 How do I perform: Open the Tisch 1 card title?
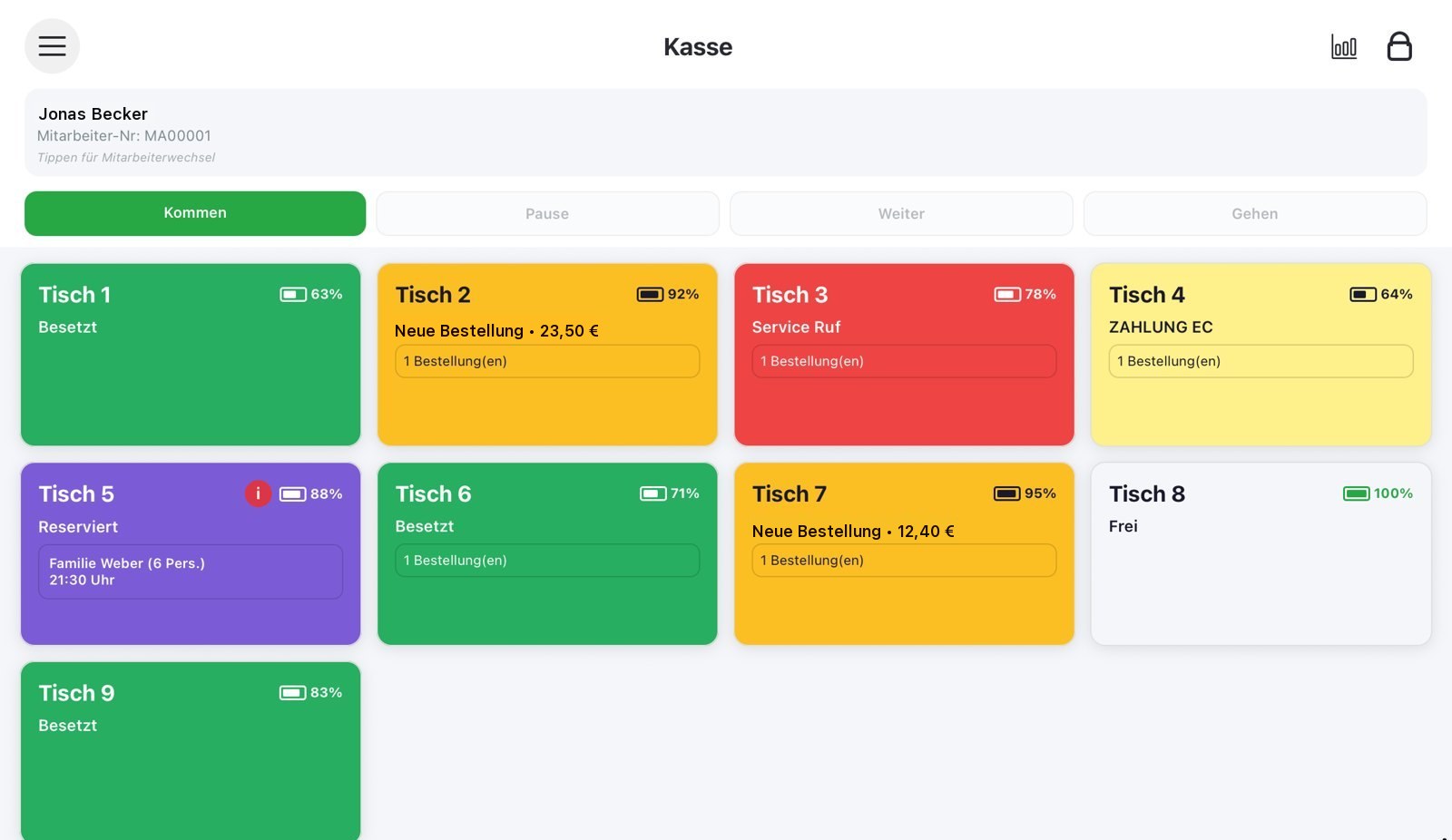pos(74,295)
